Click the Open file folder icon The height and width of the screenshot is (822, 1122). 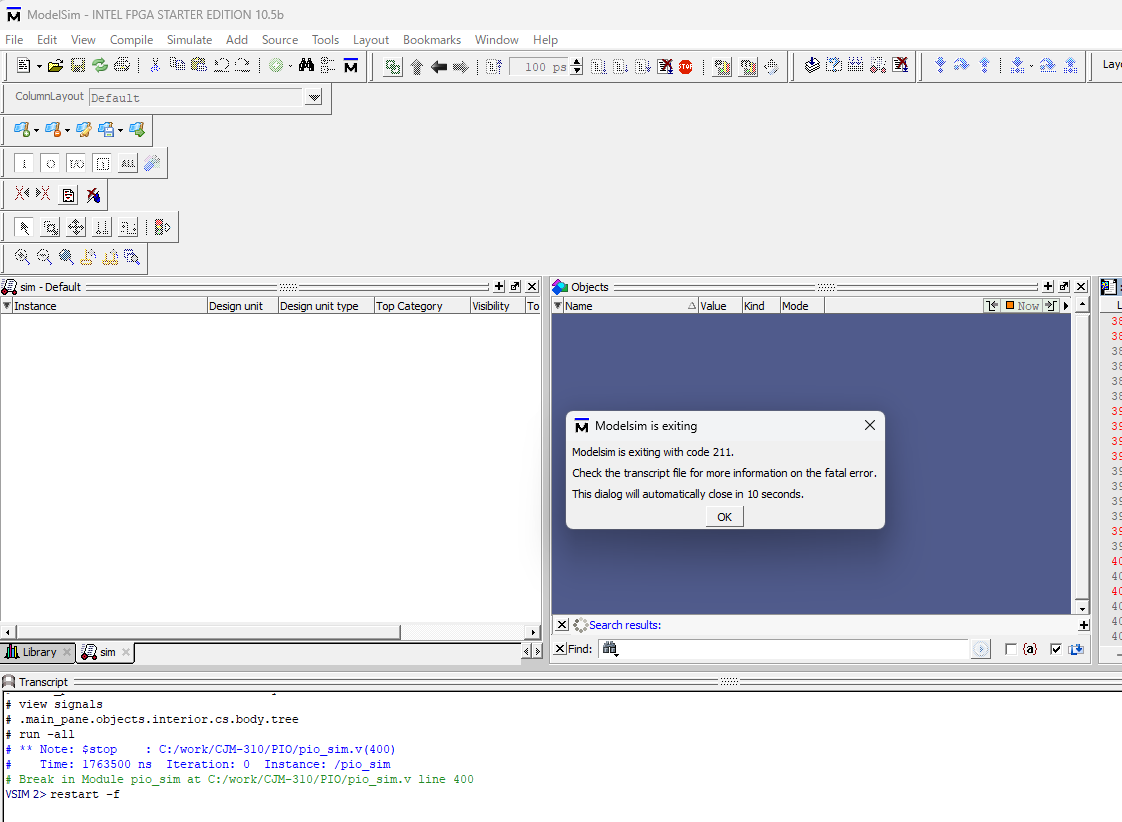click(x=55, y=67)
